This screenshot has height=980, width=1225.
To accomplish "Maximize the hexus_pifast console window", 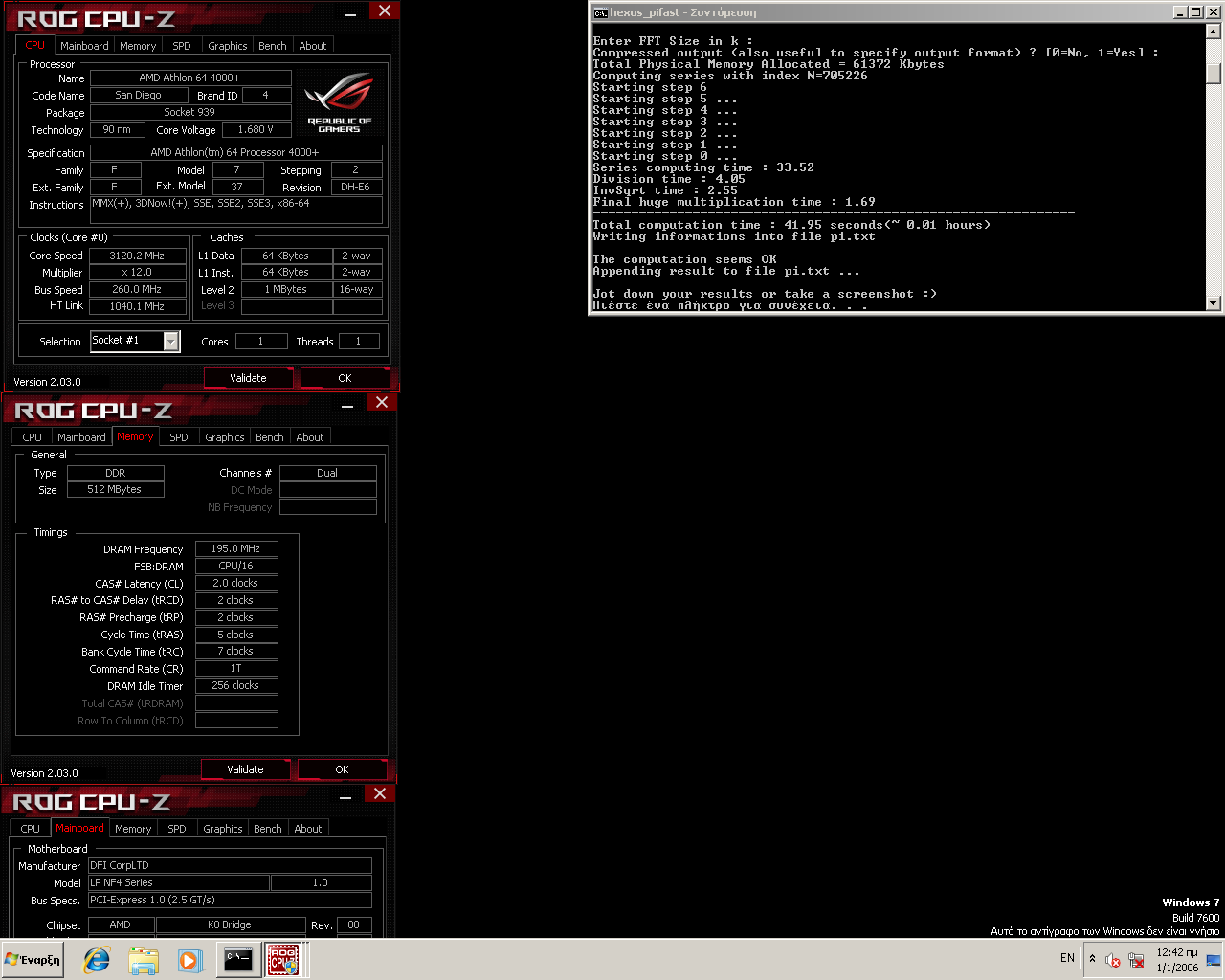I will coord(1195,12).
